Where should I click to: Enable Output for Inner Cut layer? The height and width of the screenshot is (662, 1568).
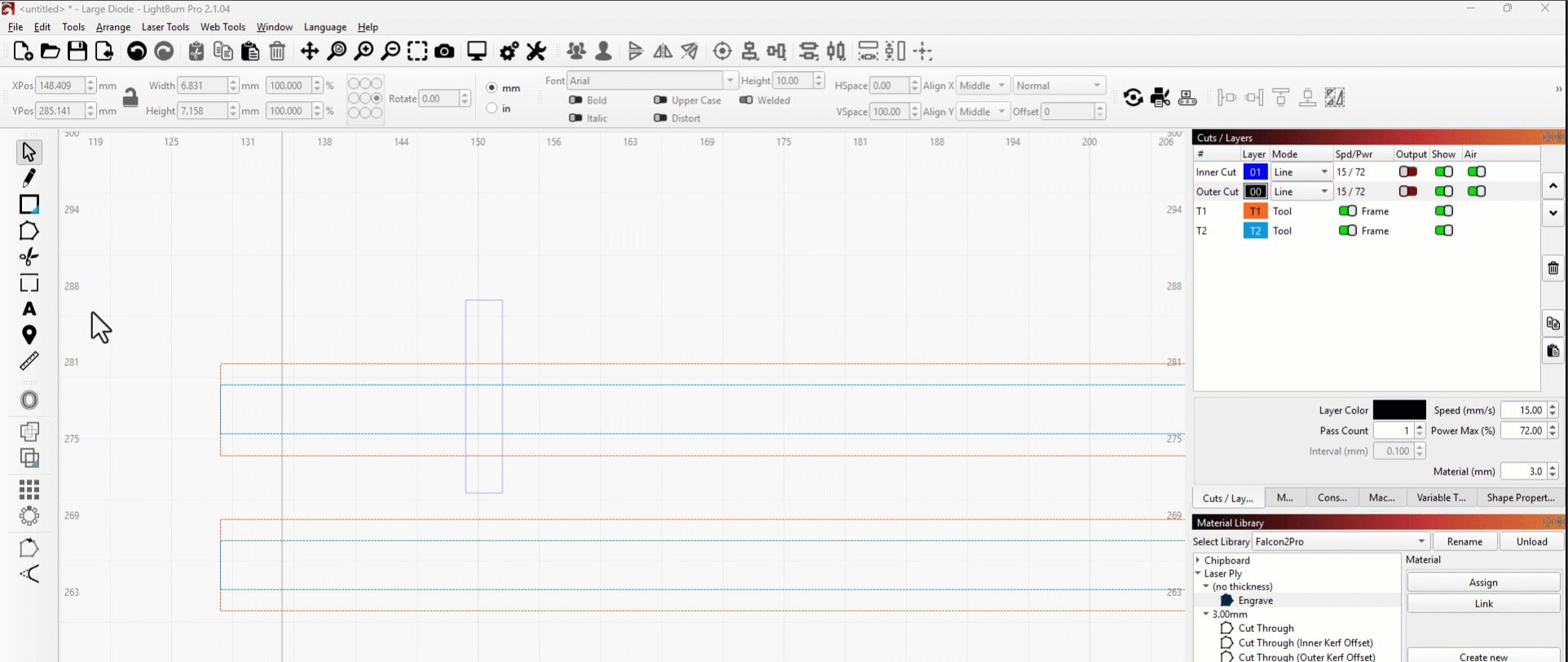[1407, 172]
